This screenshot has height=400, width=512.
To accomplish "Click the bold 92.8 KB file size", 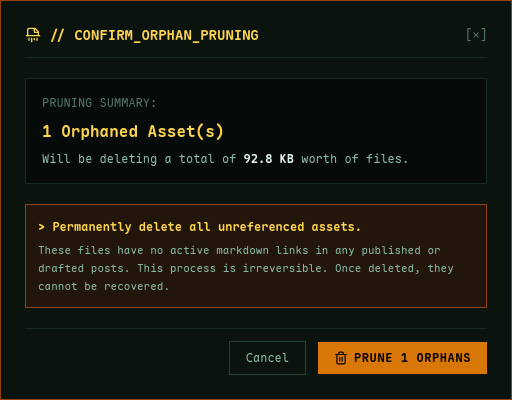I will pyautogui.click(x=269, y=159).
